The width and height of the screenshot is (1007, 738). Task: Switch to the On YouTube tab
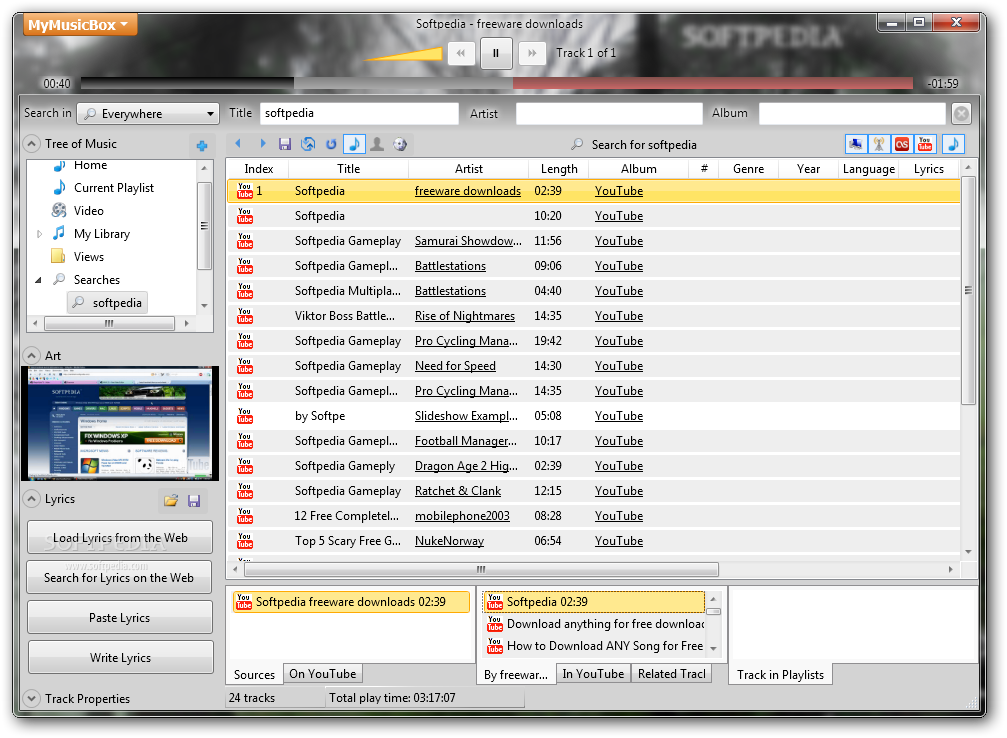click(x=322, y=674)
